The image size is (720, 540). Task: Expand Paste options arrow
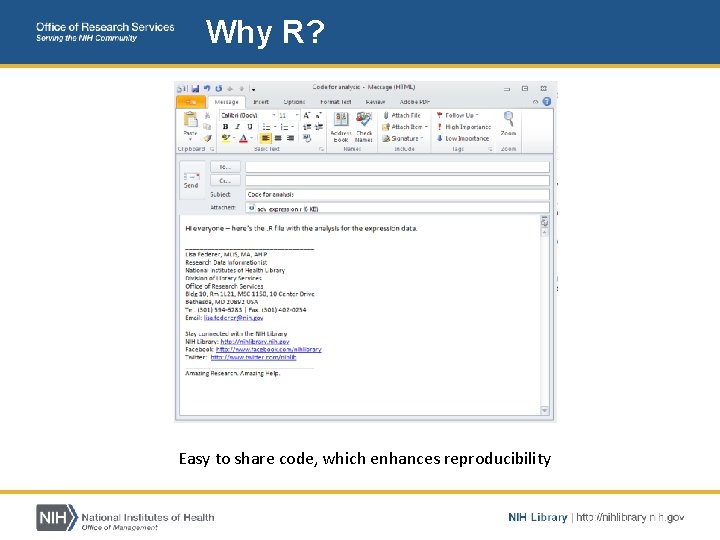(190, 139)
